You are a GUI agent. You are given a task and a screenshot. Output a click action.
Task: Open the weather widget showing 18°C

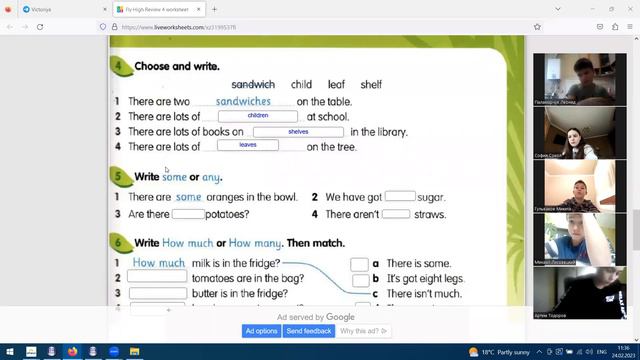click(x=499, y=352)
